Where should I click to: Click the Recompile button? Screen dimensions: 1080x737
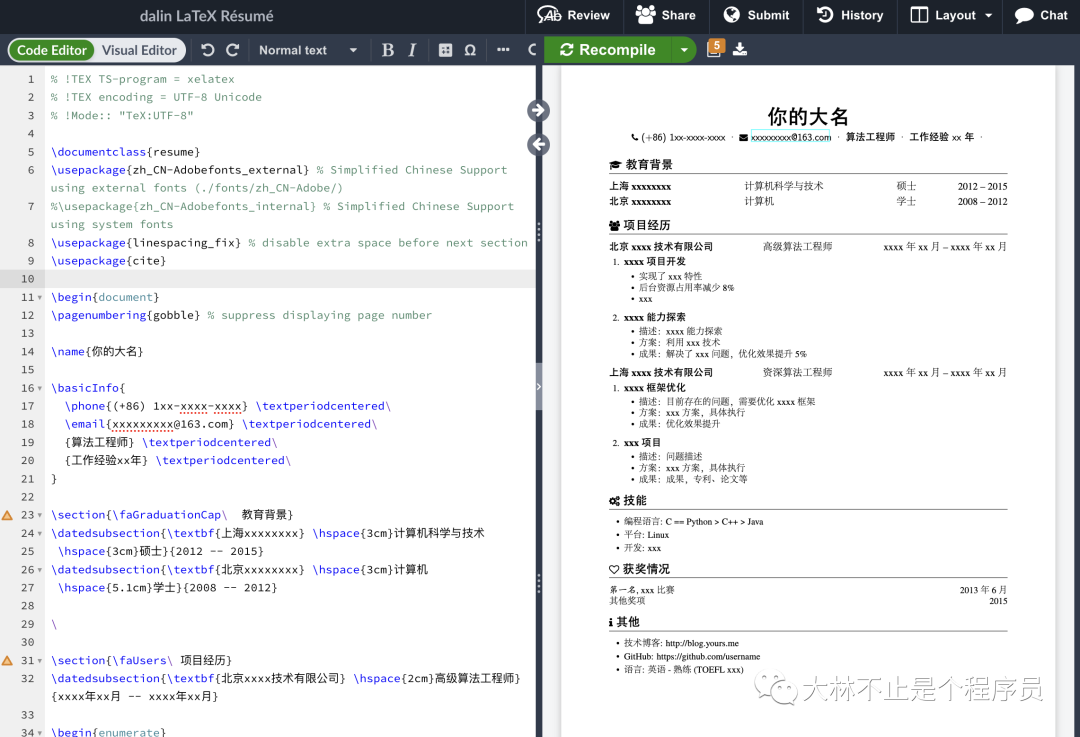608,50
